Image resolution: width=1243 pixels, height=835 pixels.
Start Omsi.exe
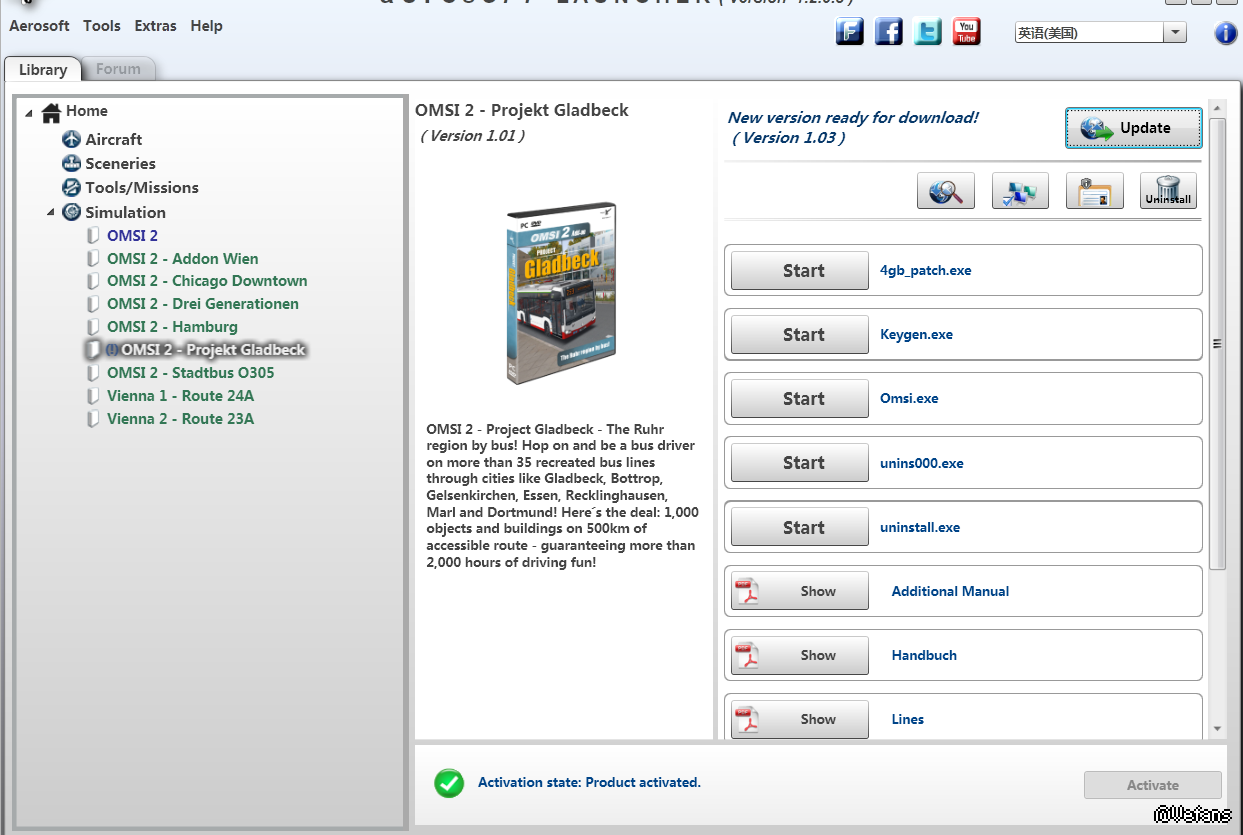[800, 398]
